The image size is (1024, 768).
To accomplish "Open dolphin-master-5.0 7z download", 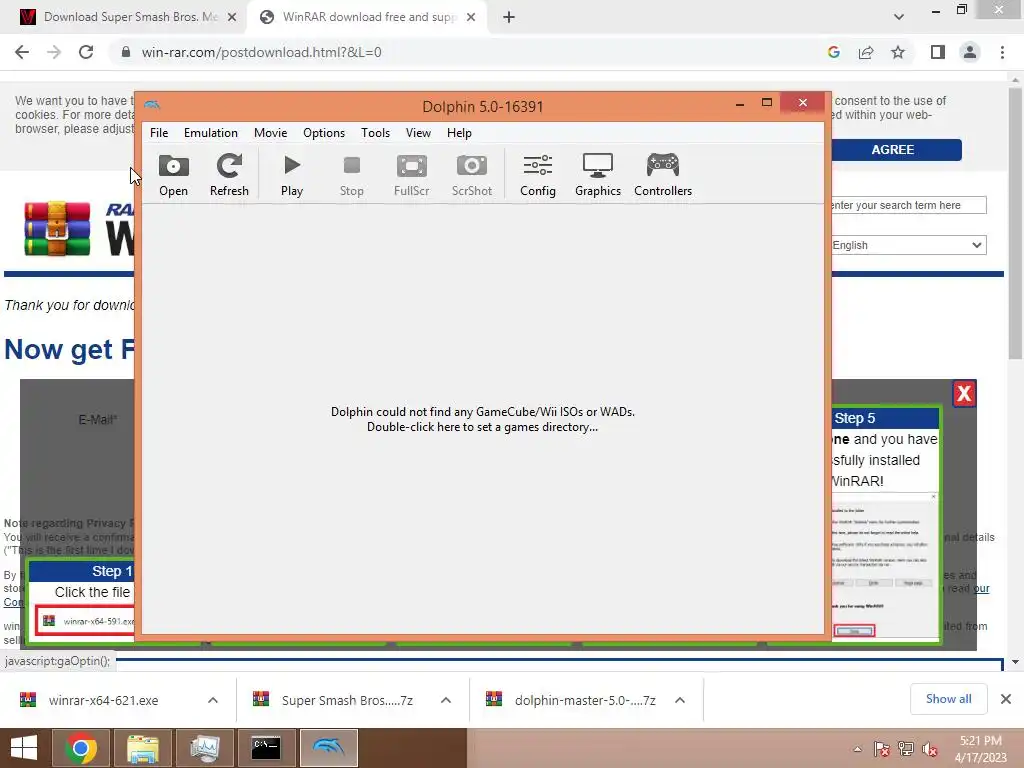I will 584,700.
